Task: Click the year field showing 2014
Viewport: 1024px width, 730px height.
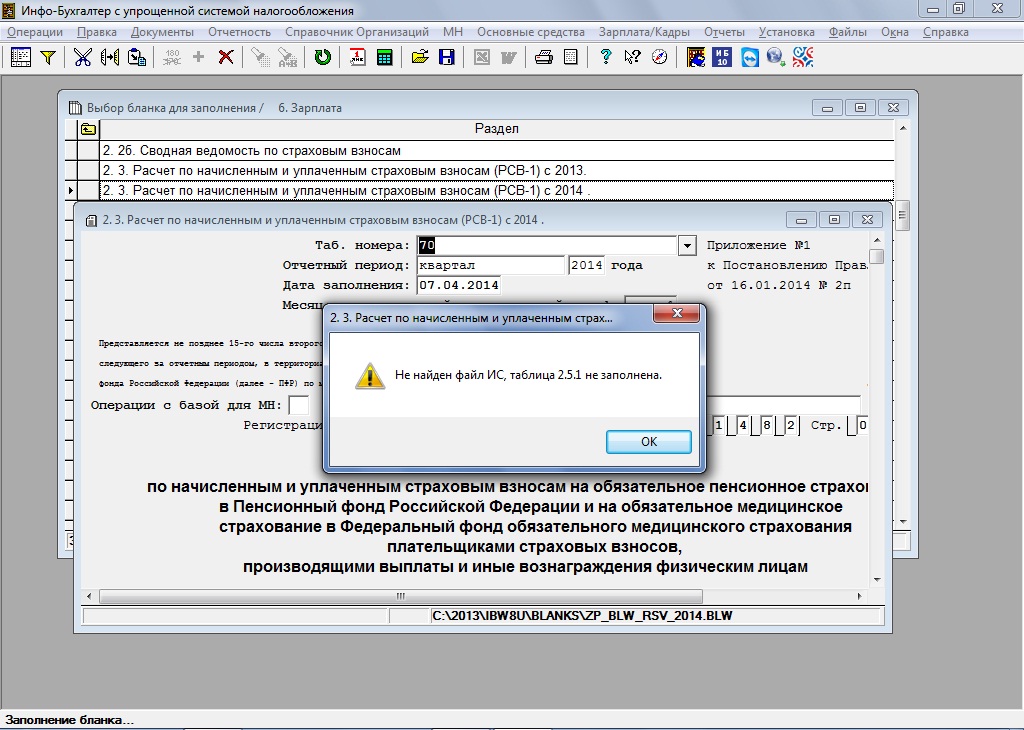Action: [x=586, y=265]
